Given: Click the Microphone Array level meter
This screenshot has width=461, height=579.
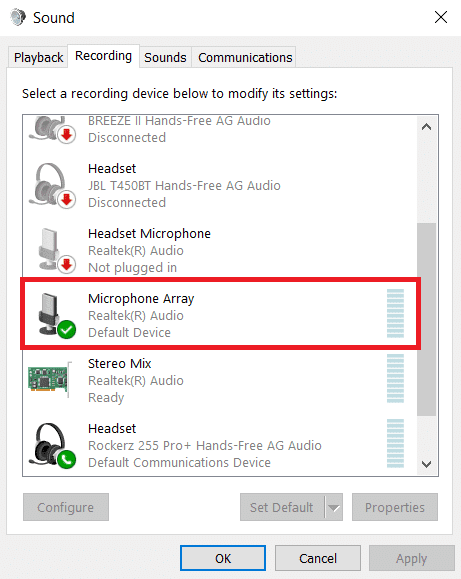Looking at the screenshot, I should 395,314.
